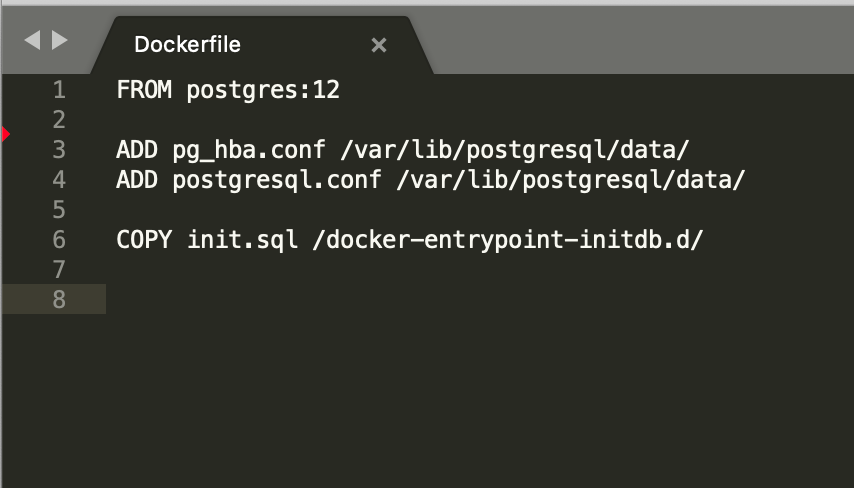Click line number 6 in gutter
The image size is (854, 488).
click(x=59, y=240)
